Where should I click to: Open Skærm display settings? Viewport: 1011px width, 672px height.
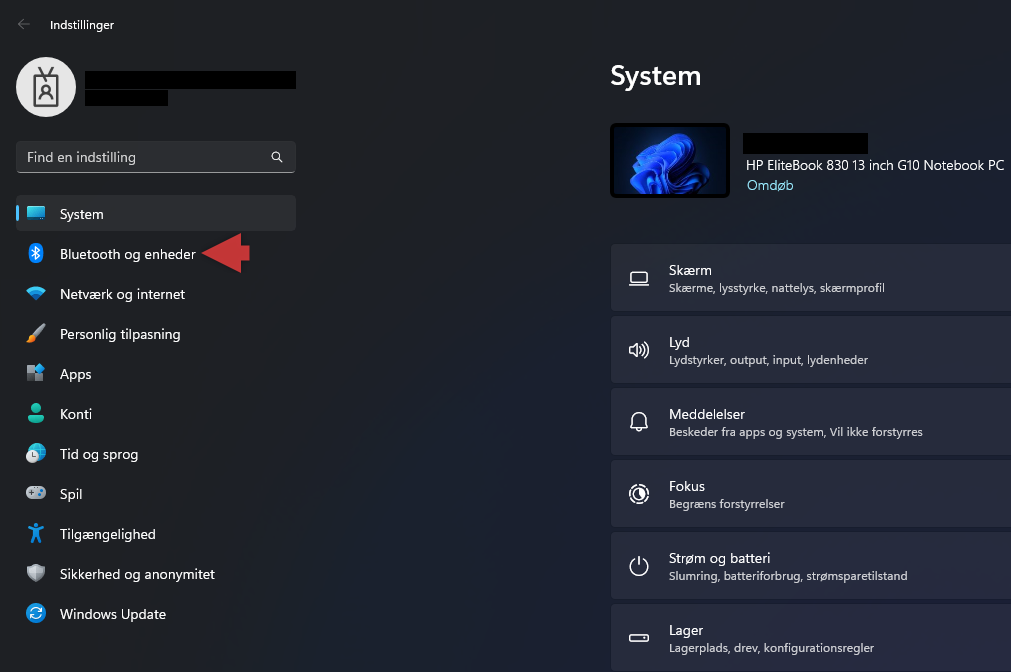[810, 278]
